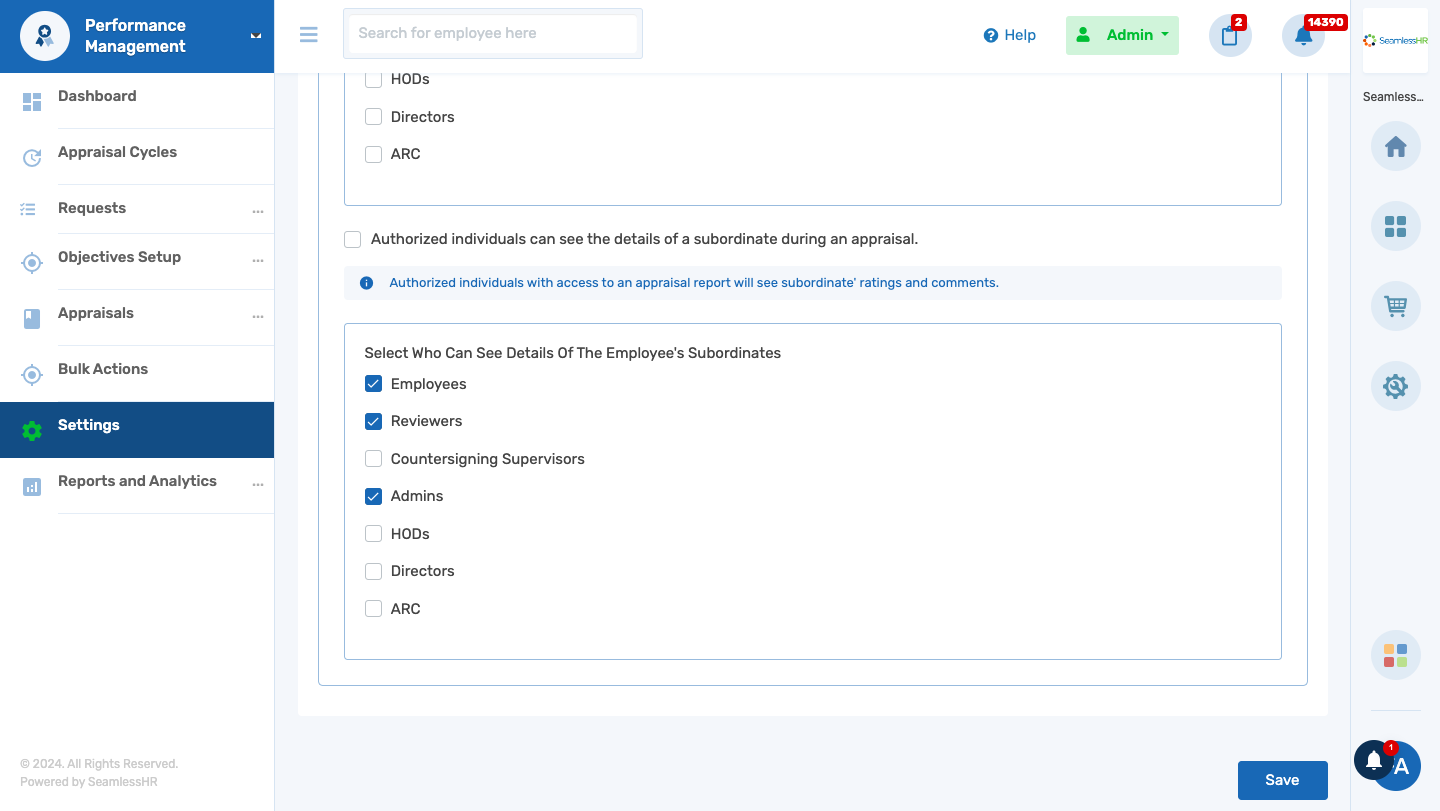This screenshot has height=811, width=1440.
Task: Check Authorized individuals can see subordinate details
Action: 352,239
